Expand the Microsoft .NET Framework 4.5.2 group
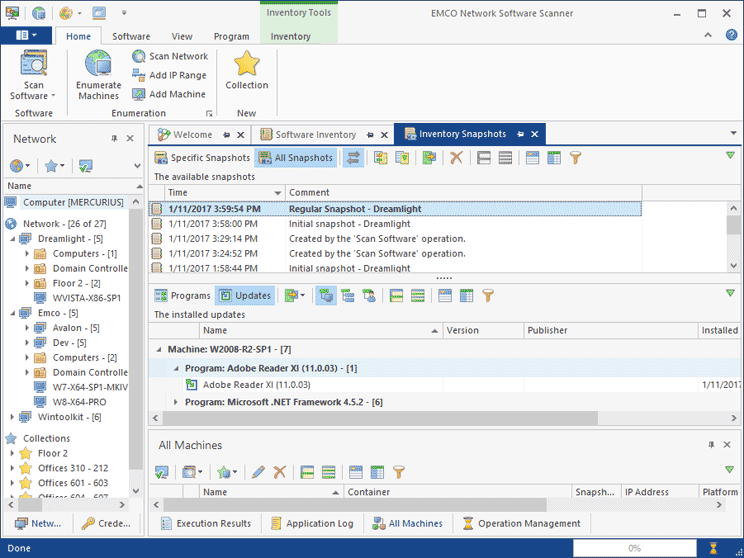This screenshot has height=558, width=744. pos(176,402)
